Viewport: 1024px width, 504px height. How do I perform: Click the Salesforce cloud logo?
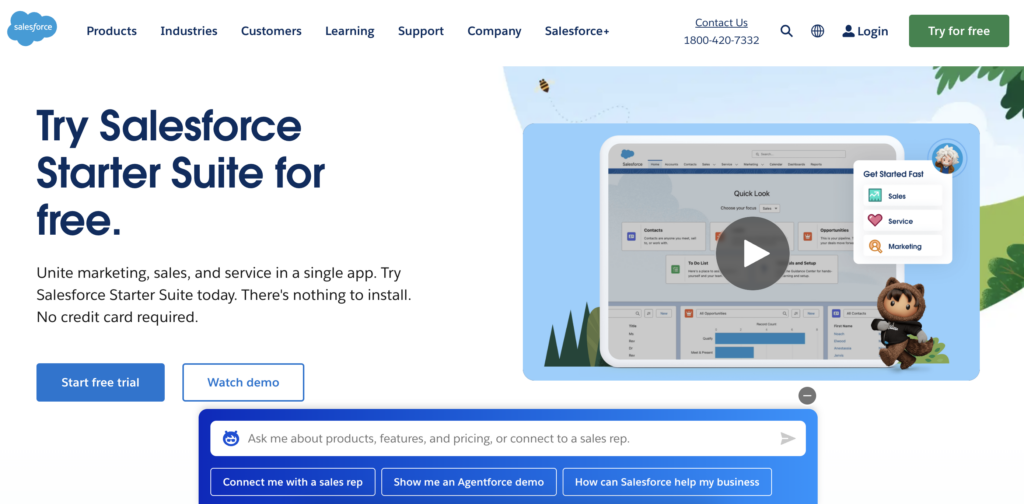coord(32,29)
